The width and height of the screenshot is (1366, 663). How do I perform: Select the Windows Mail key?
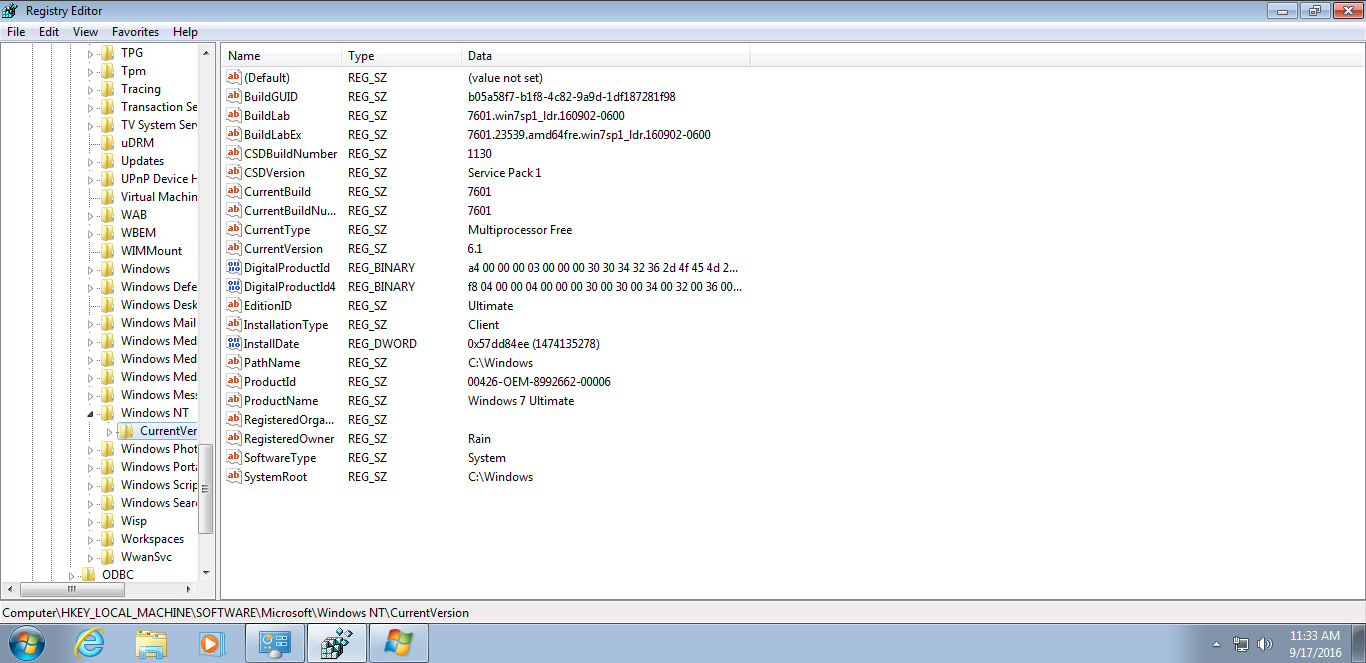(x=158, y=323)
